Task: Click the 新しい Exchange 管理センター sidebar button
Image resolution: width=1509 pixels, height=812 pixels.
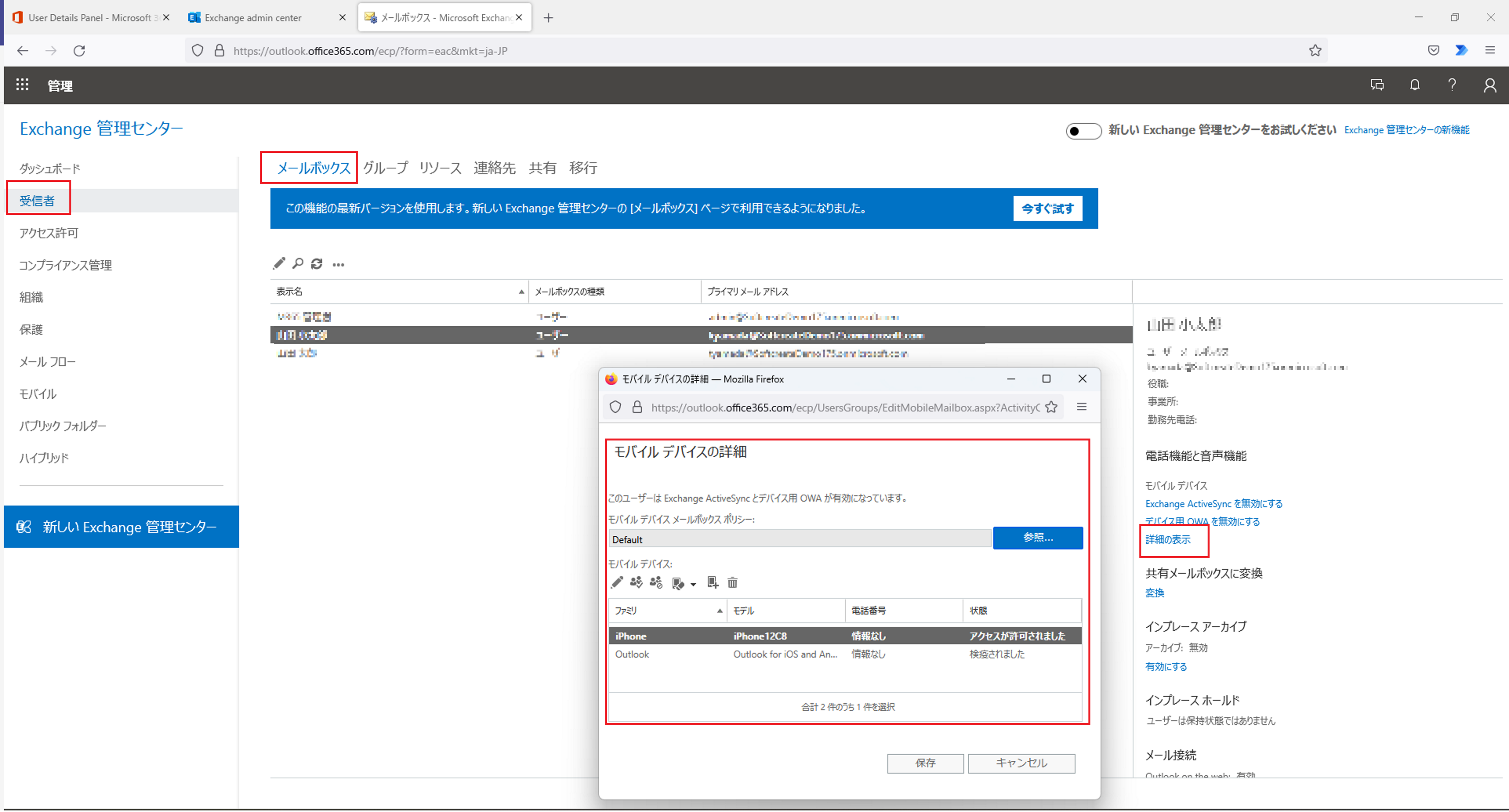Action: [x=121, y=527]
